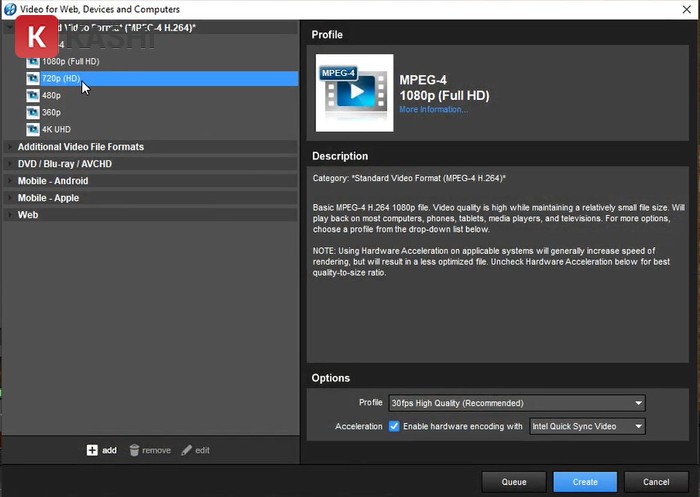Image resolution: width=700 pixels, height=497 pixels.
Task: Open the Intel Quick Sync Video dropdown
Action: point(587,426)
